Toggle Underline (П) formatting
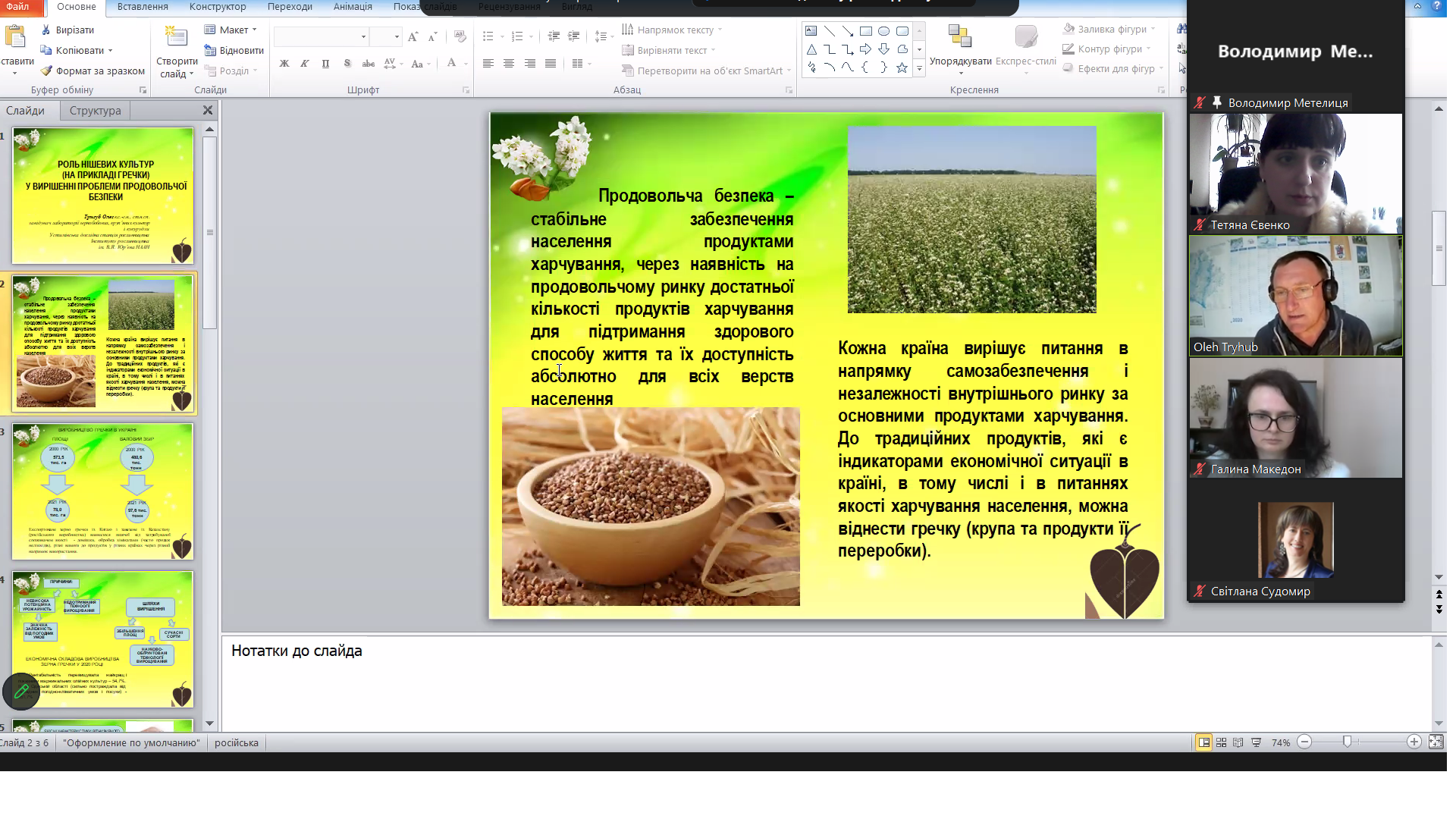1456x819 pixels. (x=326, y=64)
